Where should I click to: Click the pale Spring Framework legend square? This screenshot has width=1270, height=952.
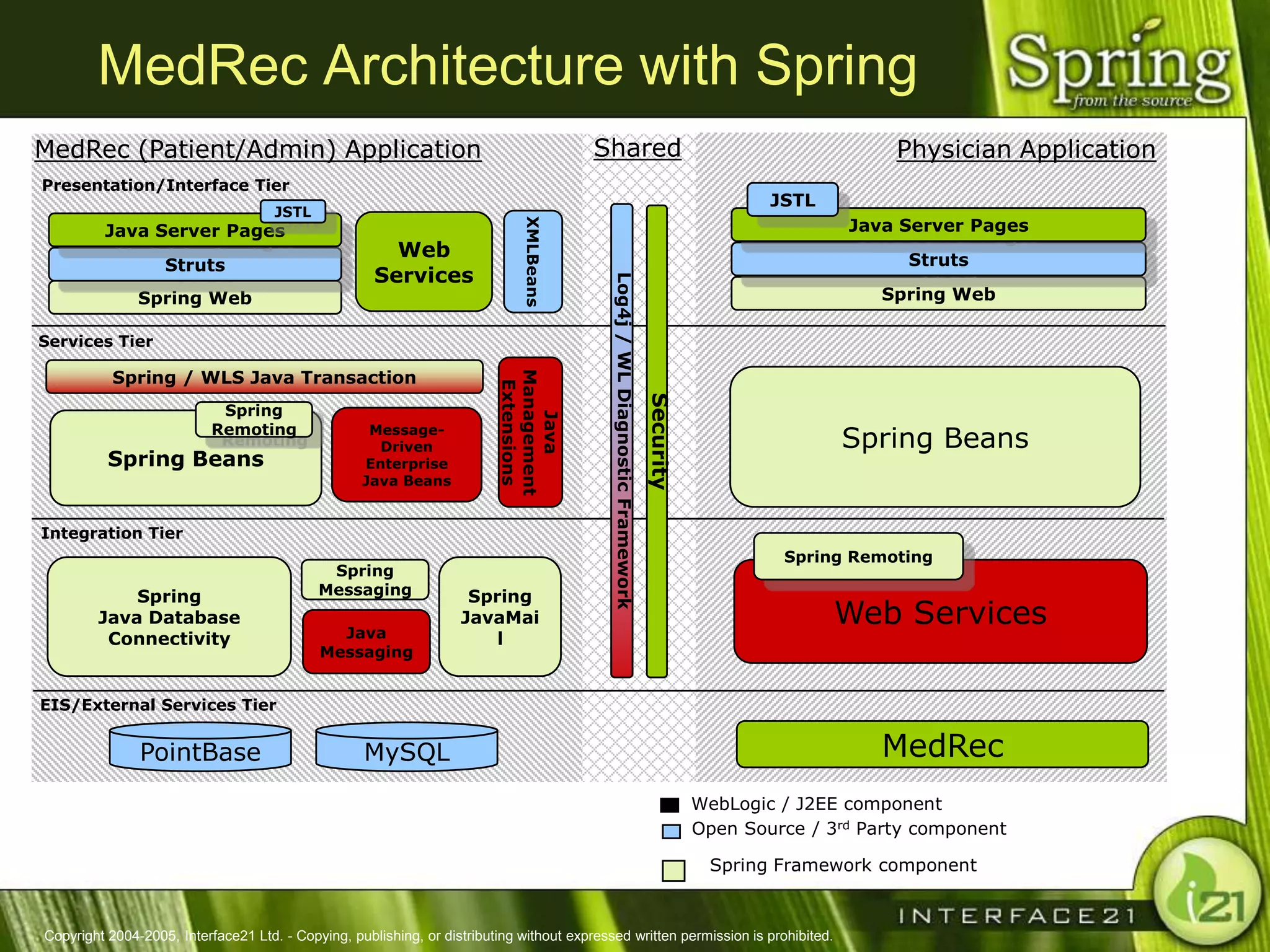[x=673, y=870]
